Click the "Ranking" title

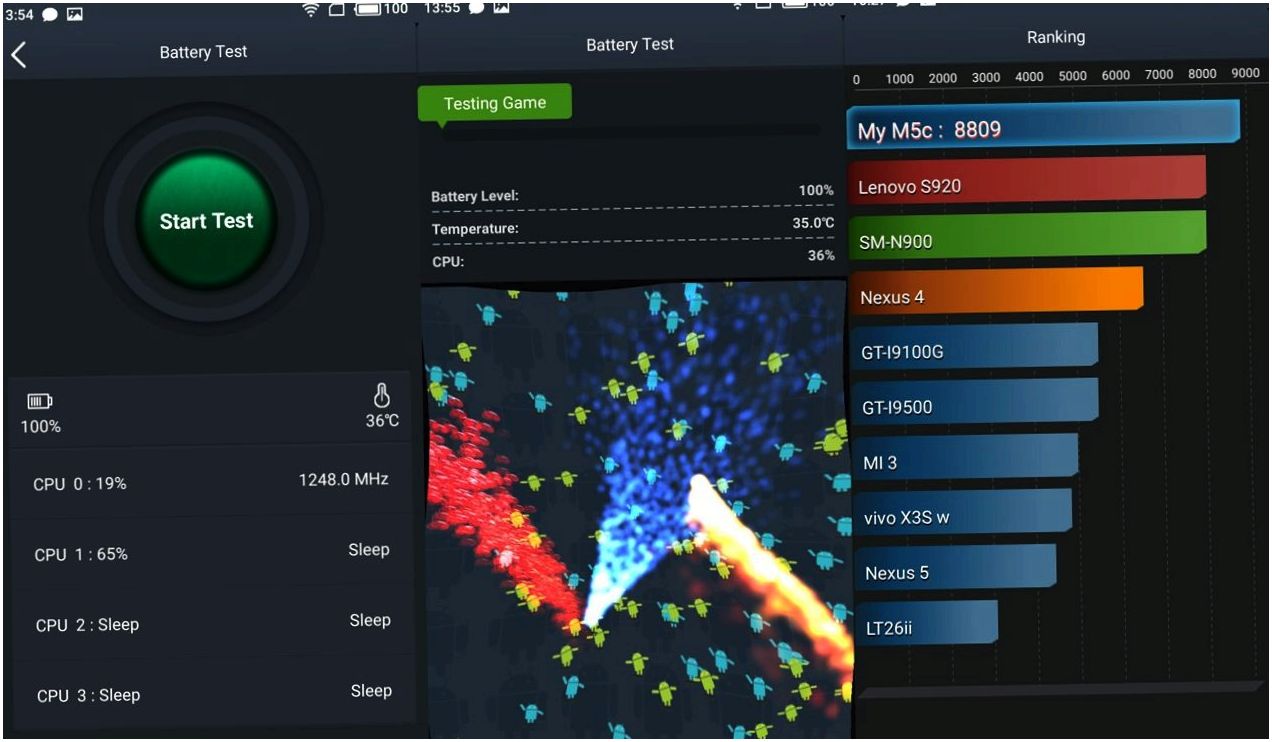pos(1055,37)
